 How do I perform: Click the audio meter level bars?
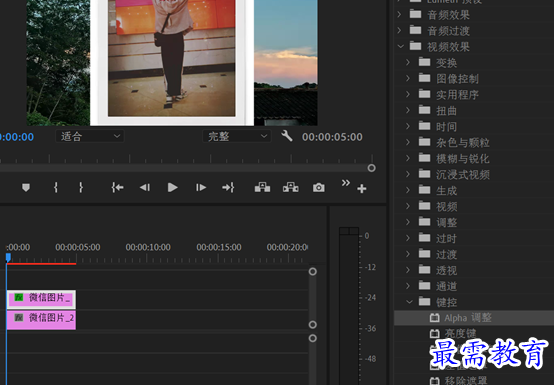pyautogui.click(x=349, y=306)
